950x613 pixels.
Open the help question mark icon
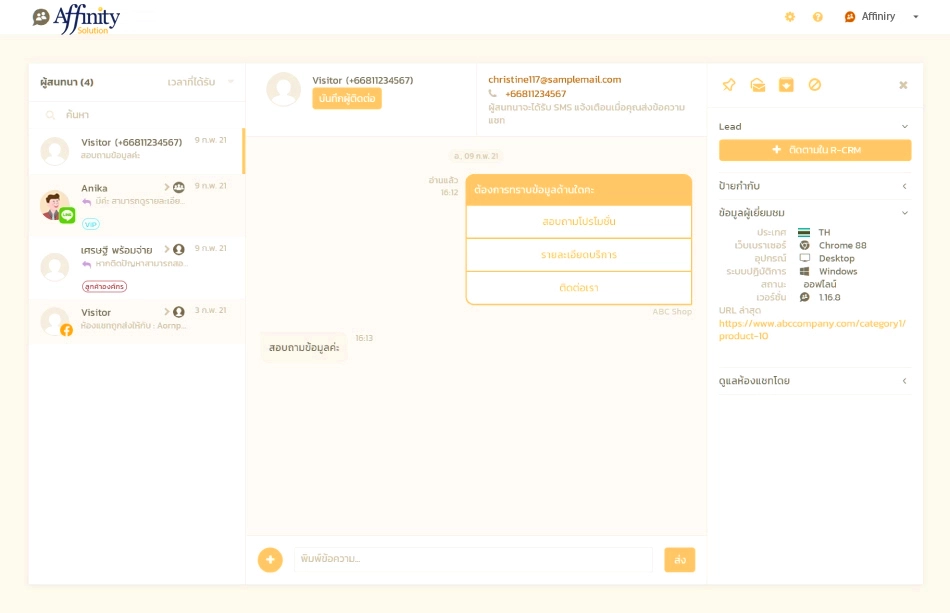coord(818,16)
